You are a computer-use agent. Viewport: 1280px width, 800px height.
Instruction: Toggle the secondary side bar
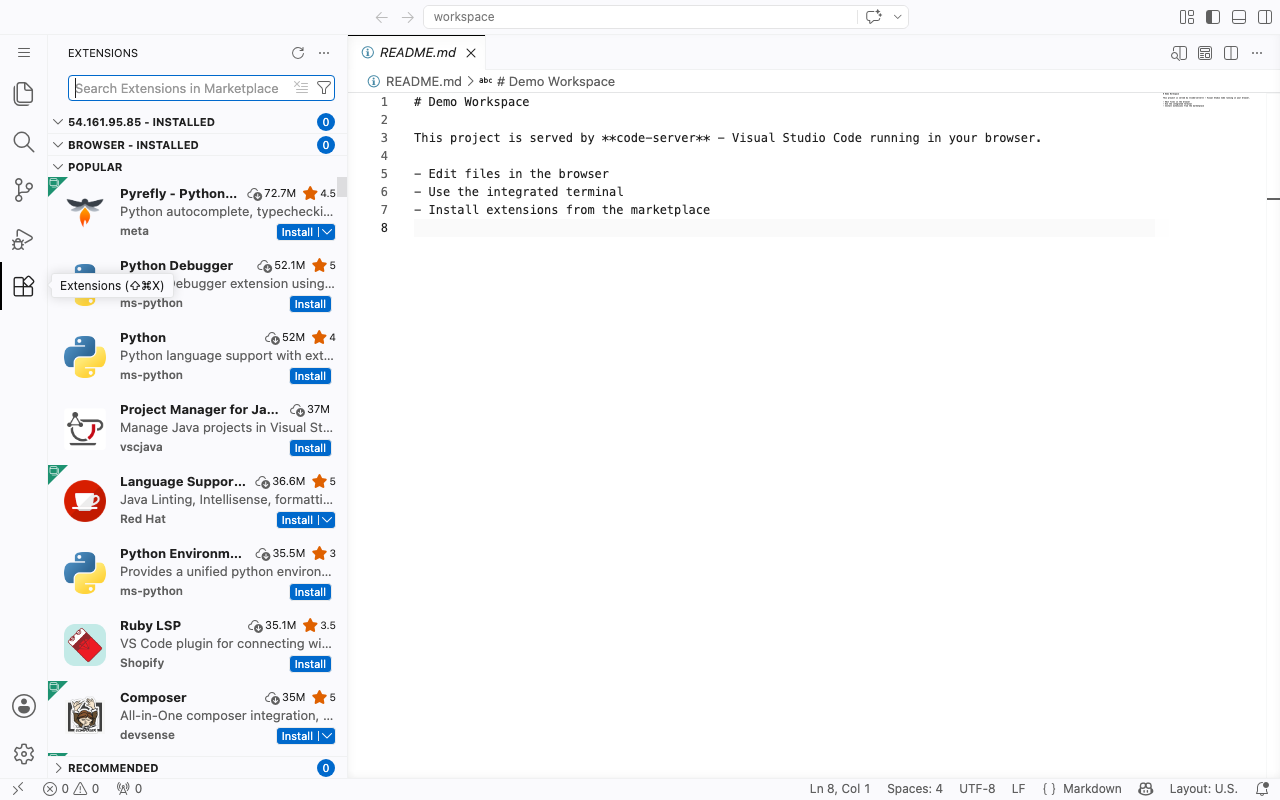tap(1265, 17)
